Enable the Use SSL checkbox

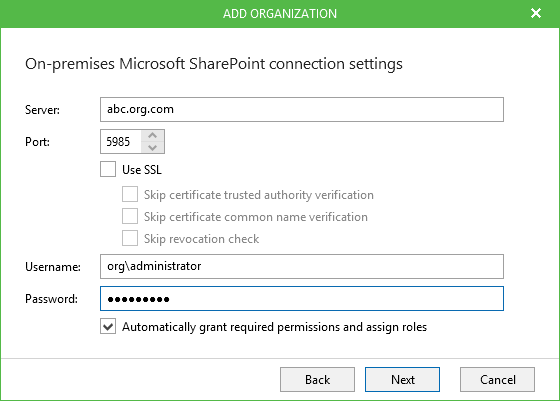coord(108,169)
